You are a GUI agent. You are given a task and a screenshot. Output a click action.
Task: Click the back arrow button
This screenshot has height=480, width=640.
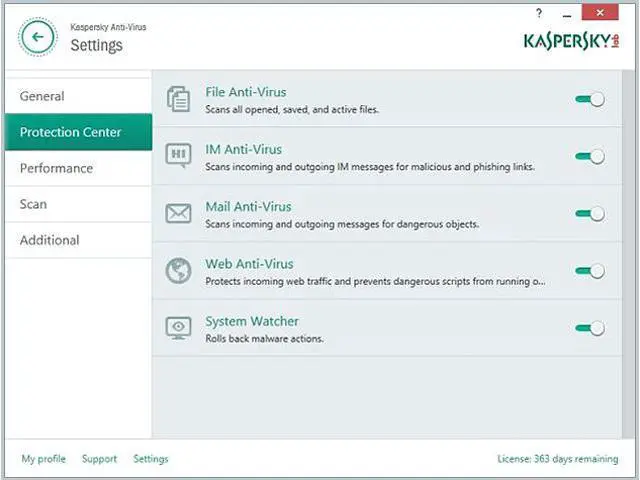coord(38,37)
